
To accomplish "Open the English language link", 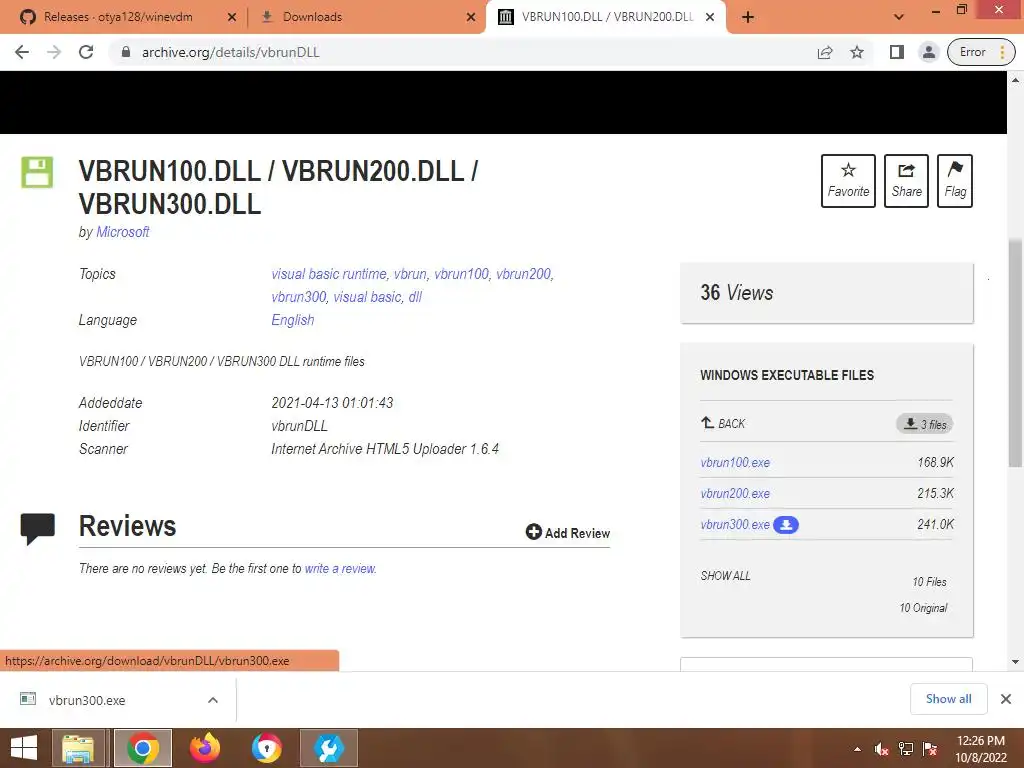I will [293, 320].
